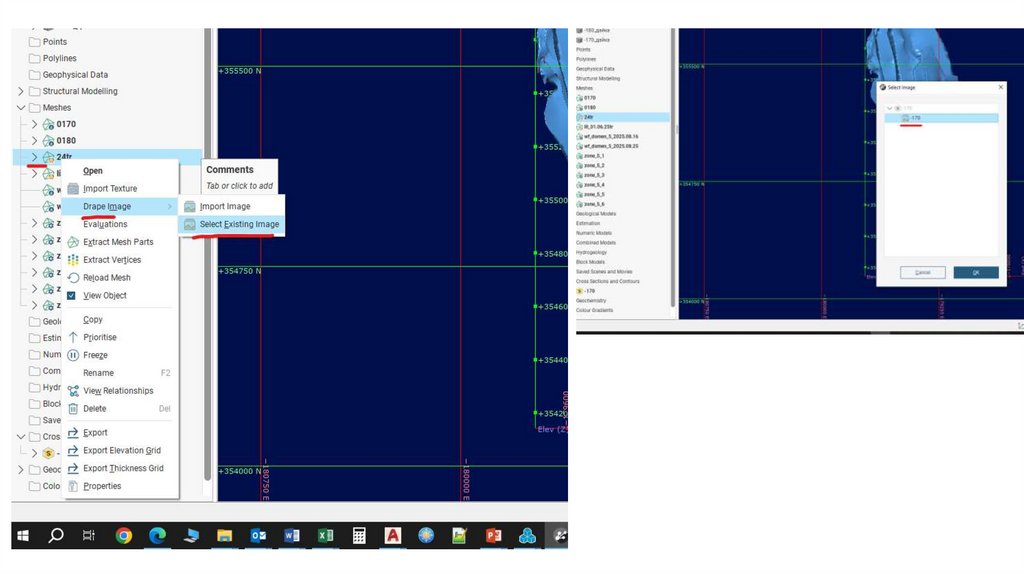The height and width of the screenshot is (574, 1024).
Task: Click the Import Texture icon in context menu
Action: [73, 189]
